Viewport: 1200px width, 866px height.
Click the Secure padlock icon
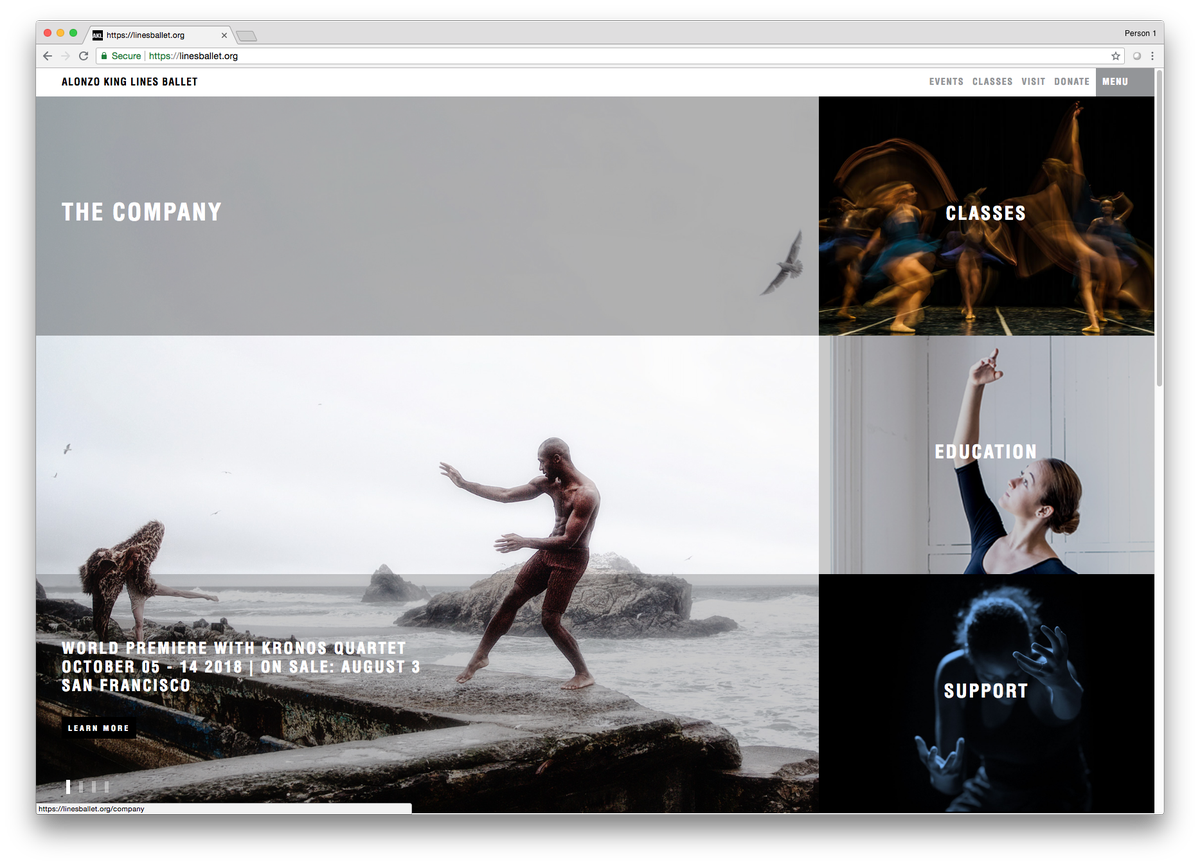[x=105, y=56]
